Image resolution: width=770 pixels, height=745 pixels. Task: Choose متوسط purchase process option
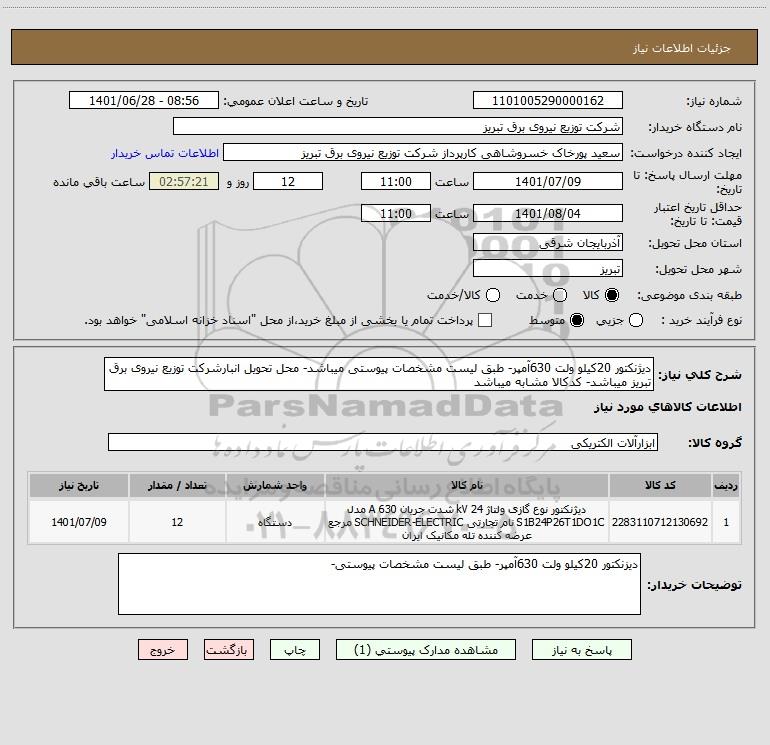[577, 320]
